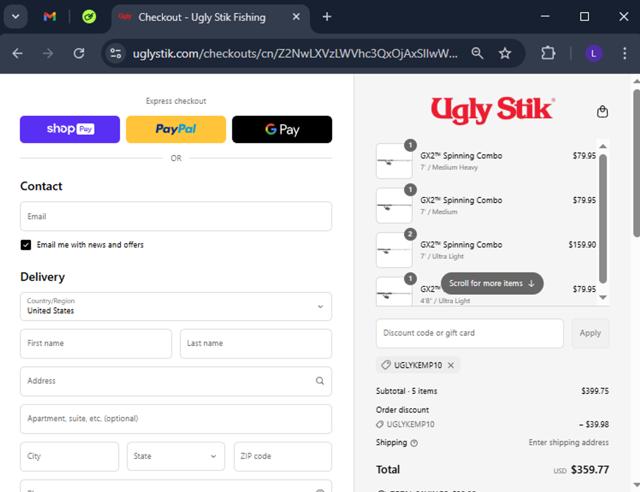
Task: Open the Chrome three-dot menu
Action: click(624, 53)
